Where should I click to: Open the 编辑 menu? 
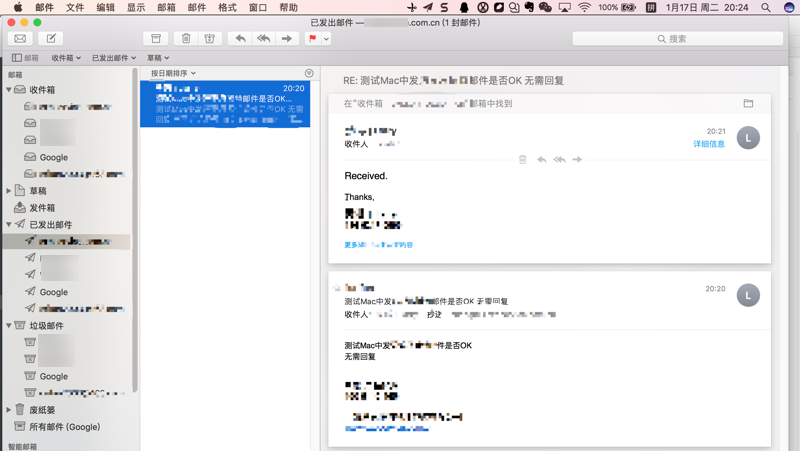pos(106,7)
